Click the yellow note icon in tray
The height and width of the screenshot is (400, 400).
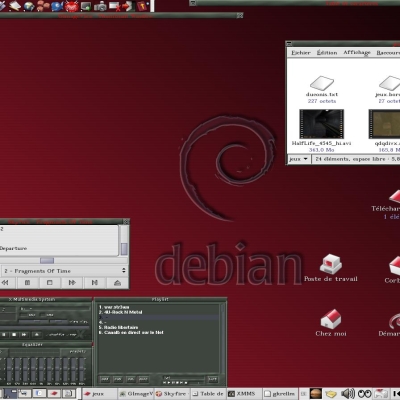332,394
